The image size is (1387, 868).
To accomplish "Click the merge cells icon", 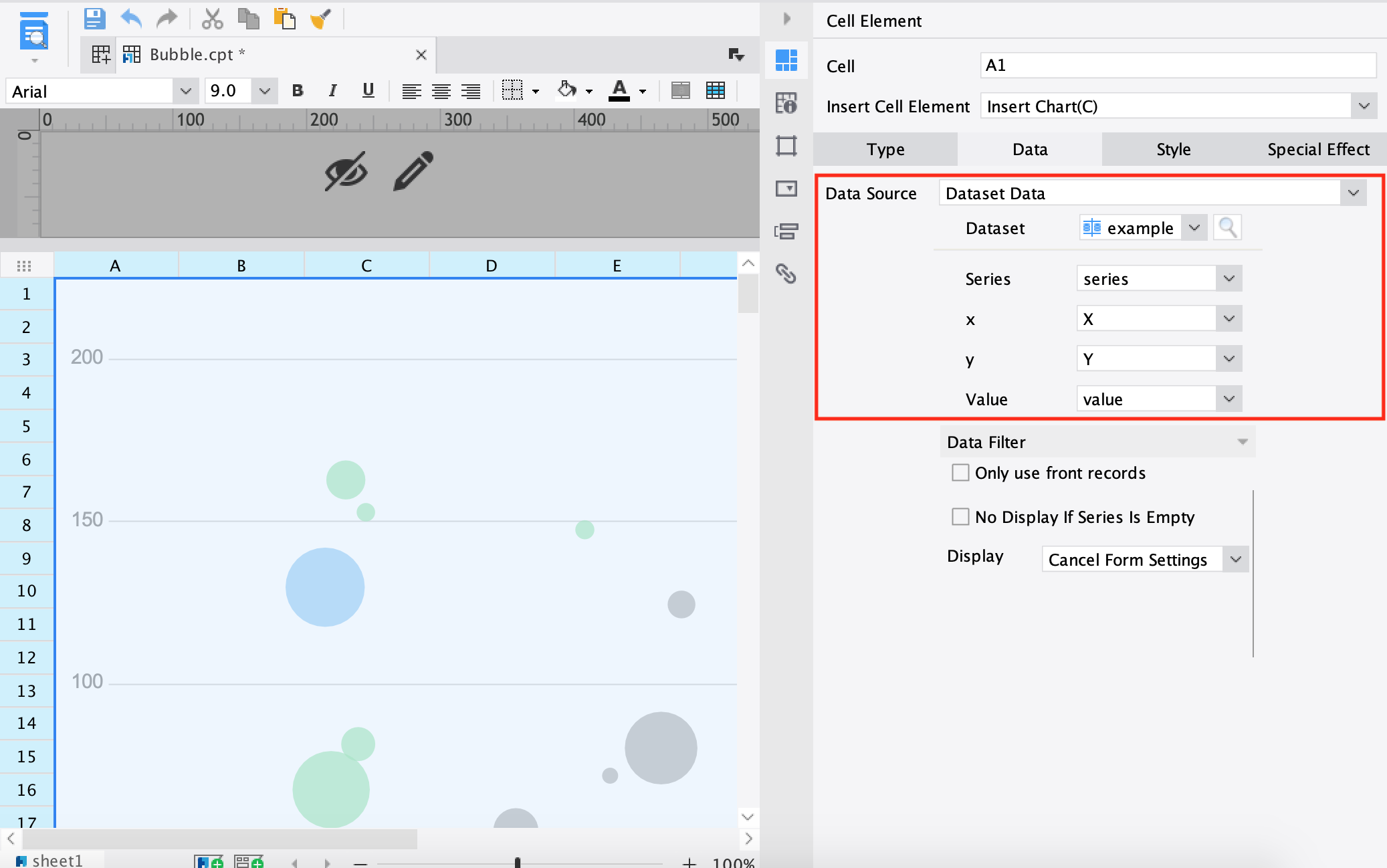I will point(680,90).
